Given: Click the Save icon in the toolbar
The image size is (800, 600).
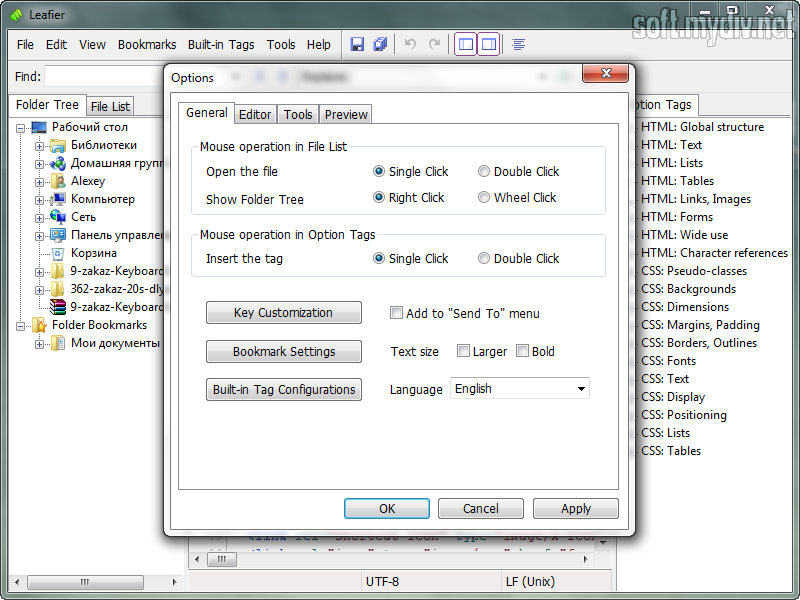Looking at the screenshot, I should coord(357,44).
